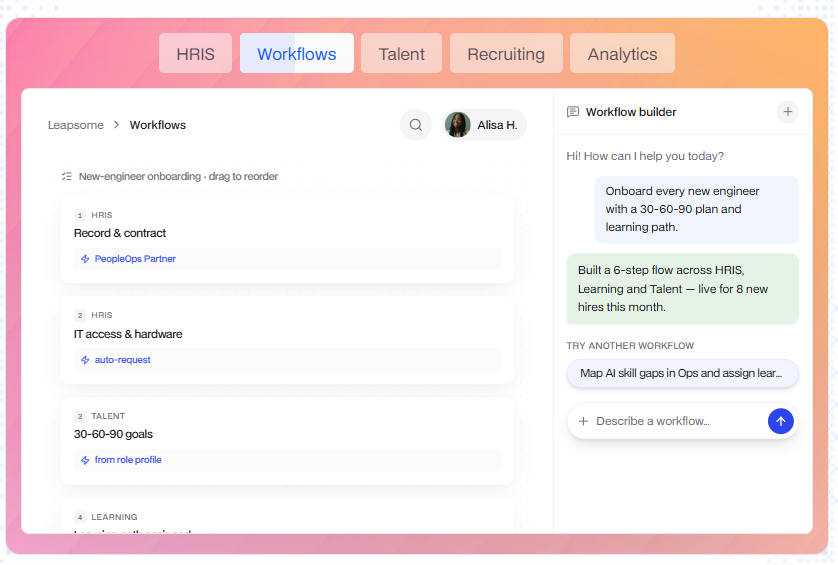Click the 30-60-90 goals step title
838x565 pixels.
tap(113, 434)
